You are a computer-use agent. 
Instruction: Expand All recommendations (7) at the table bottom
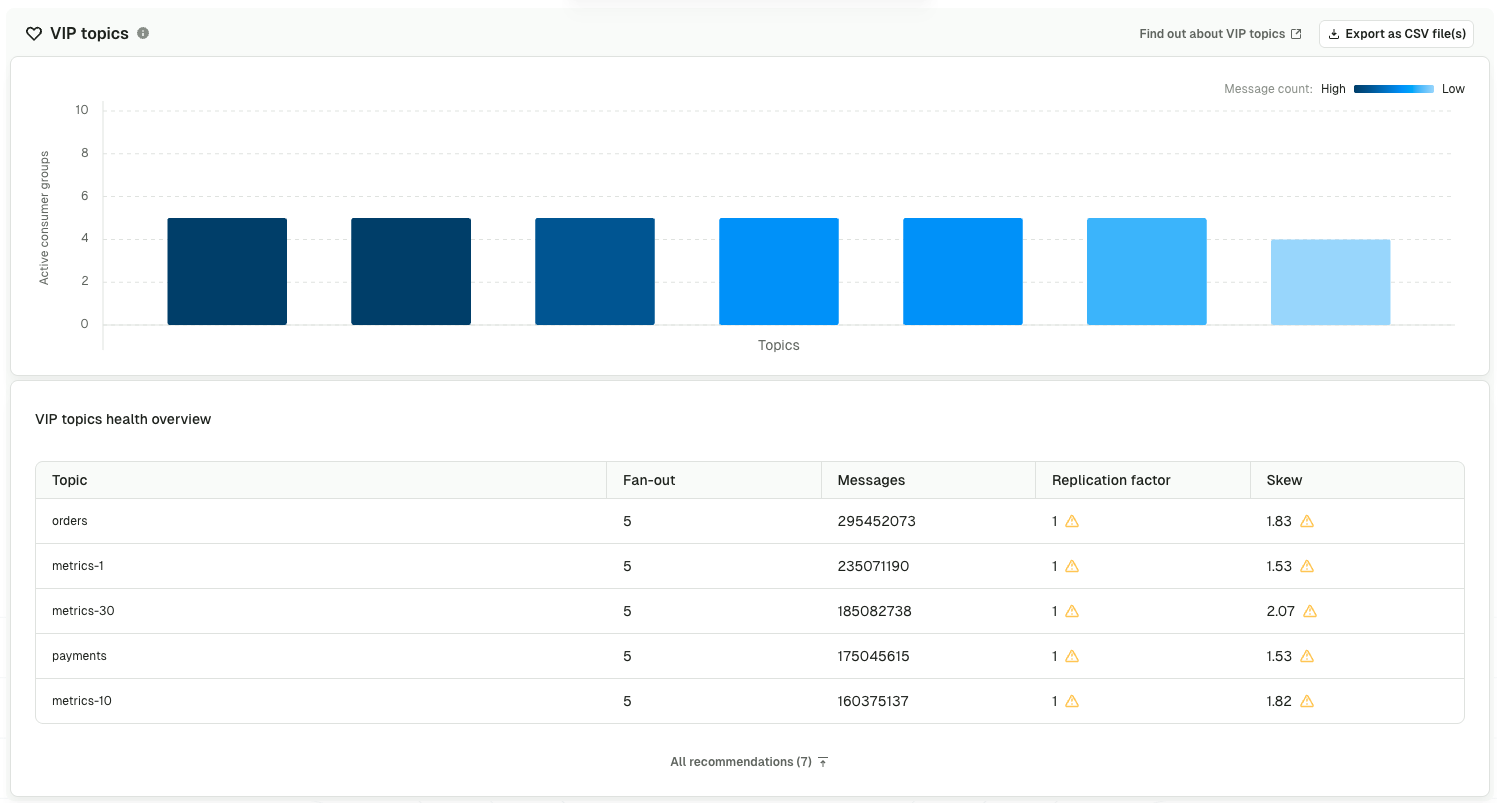[x=738, y=761]
